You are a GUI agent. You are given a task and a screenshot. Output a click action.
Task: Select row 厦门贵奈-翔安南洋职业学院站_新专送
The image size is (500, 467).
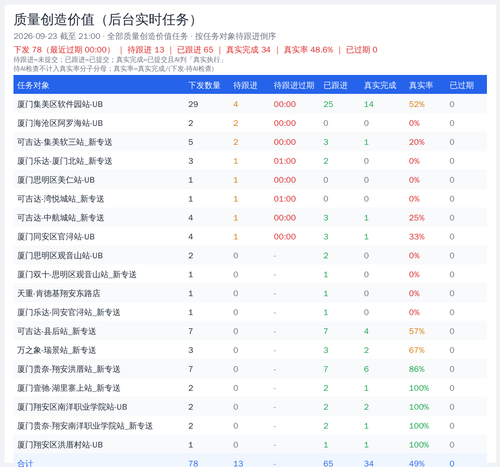coord(250,426)
